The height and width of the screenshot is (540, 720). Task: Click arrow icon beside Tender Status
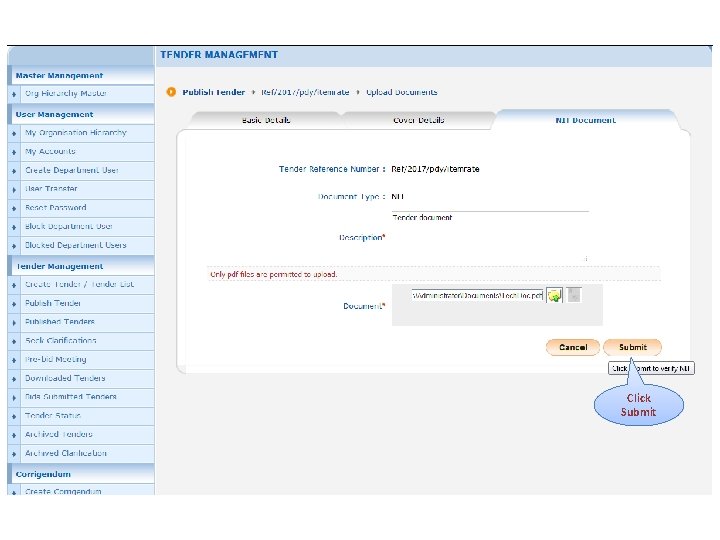point(14,416)
